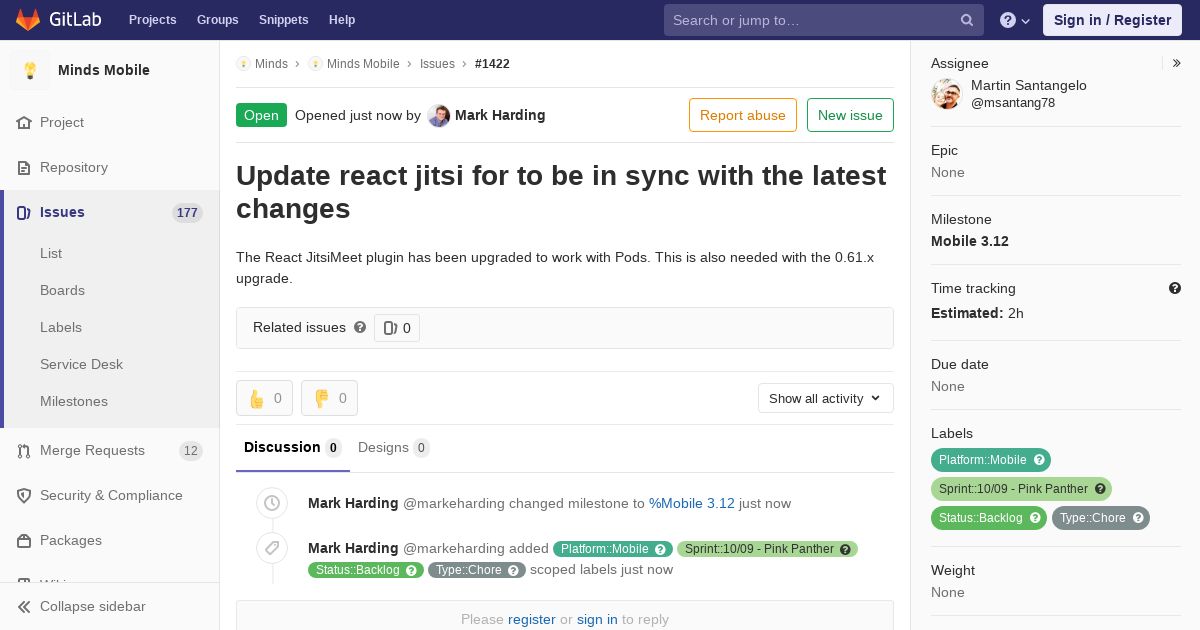Switch to the Designs tab
The height and width of the screenshot is (630, 1200).
(394, 447)
